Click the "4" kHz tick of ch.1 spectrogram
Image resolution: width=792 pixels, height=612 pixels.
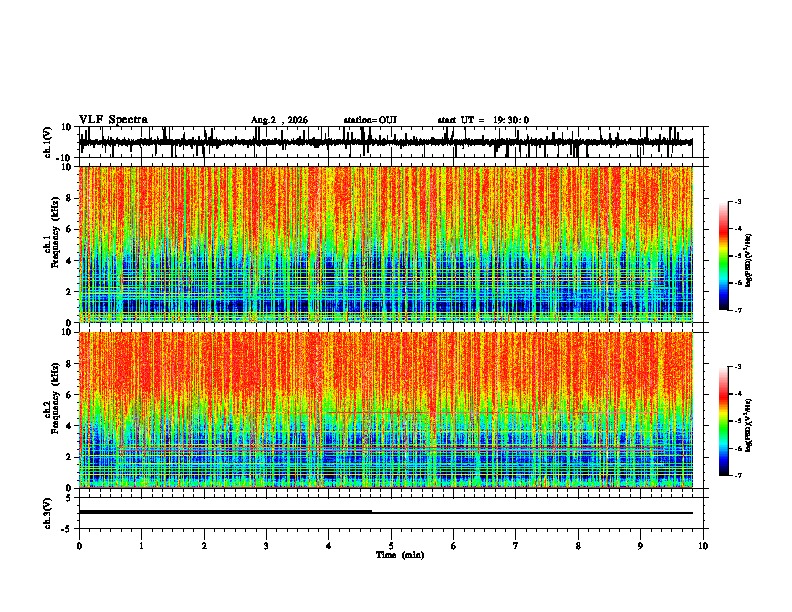point(70,261)
